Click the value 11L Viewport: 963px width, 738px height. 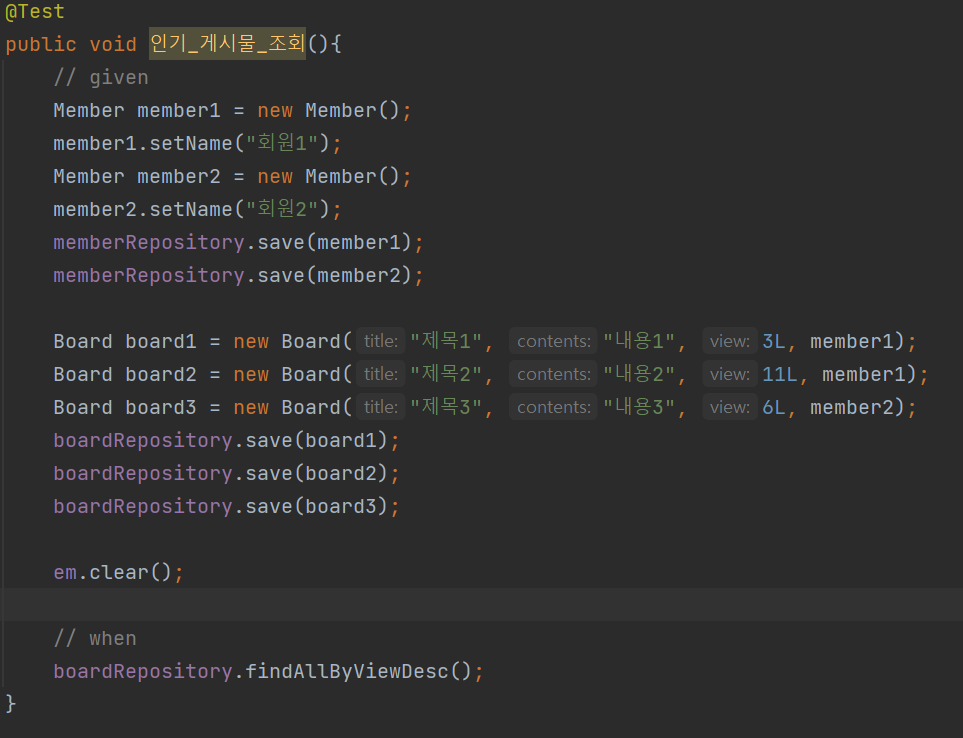pos(780,375)
